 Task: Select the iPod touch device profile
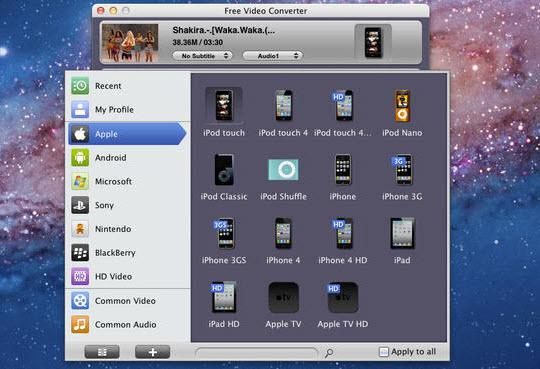click(x=224, y=112)
